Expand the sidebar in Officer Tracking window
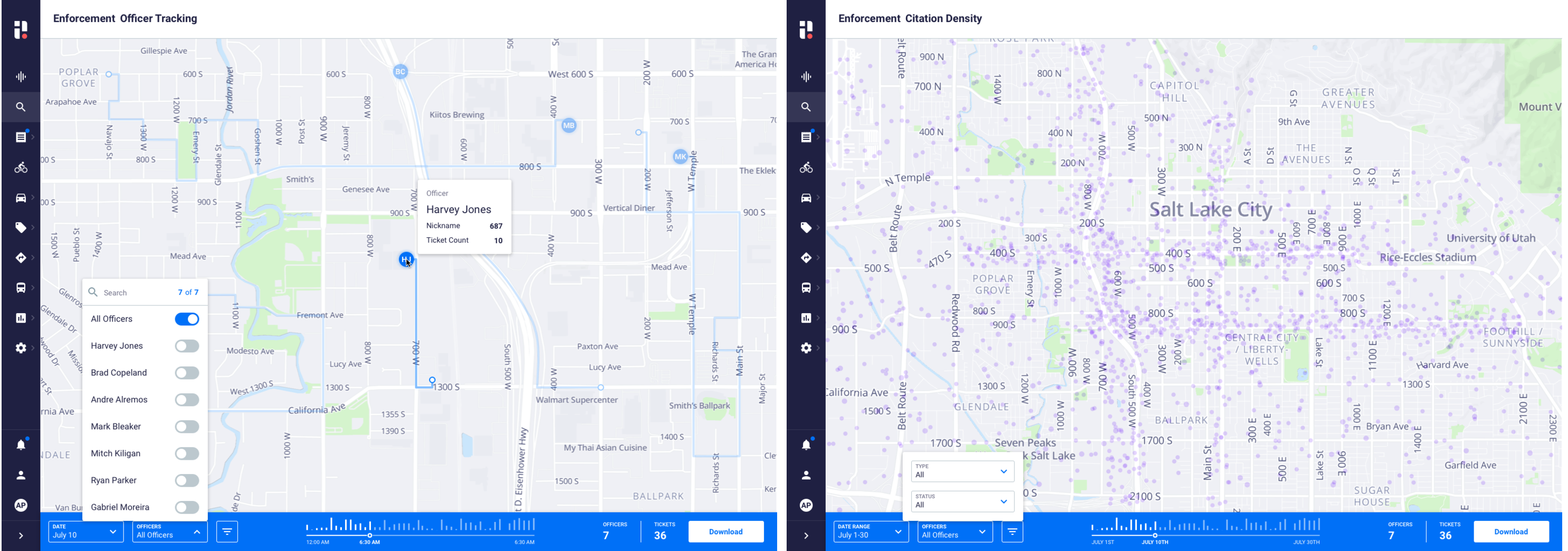The image size is (1568, 551). coord(21,536)
